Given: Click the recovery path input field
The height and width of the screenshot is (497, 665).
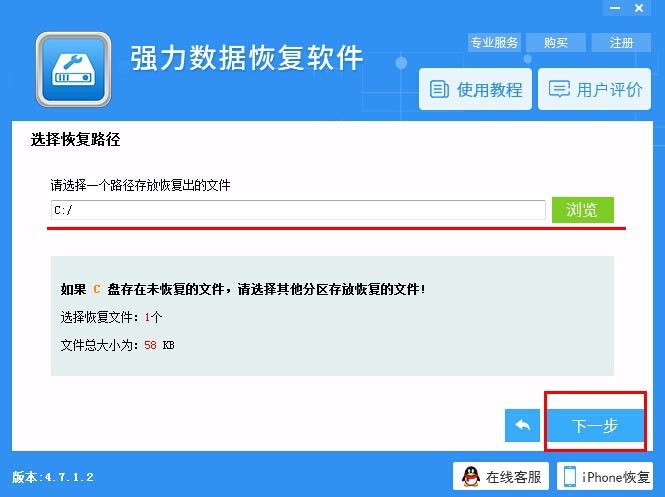Looking at the screenshot, I should (x=298, y=210).
